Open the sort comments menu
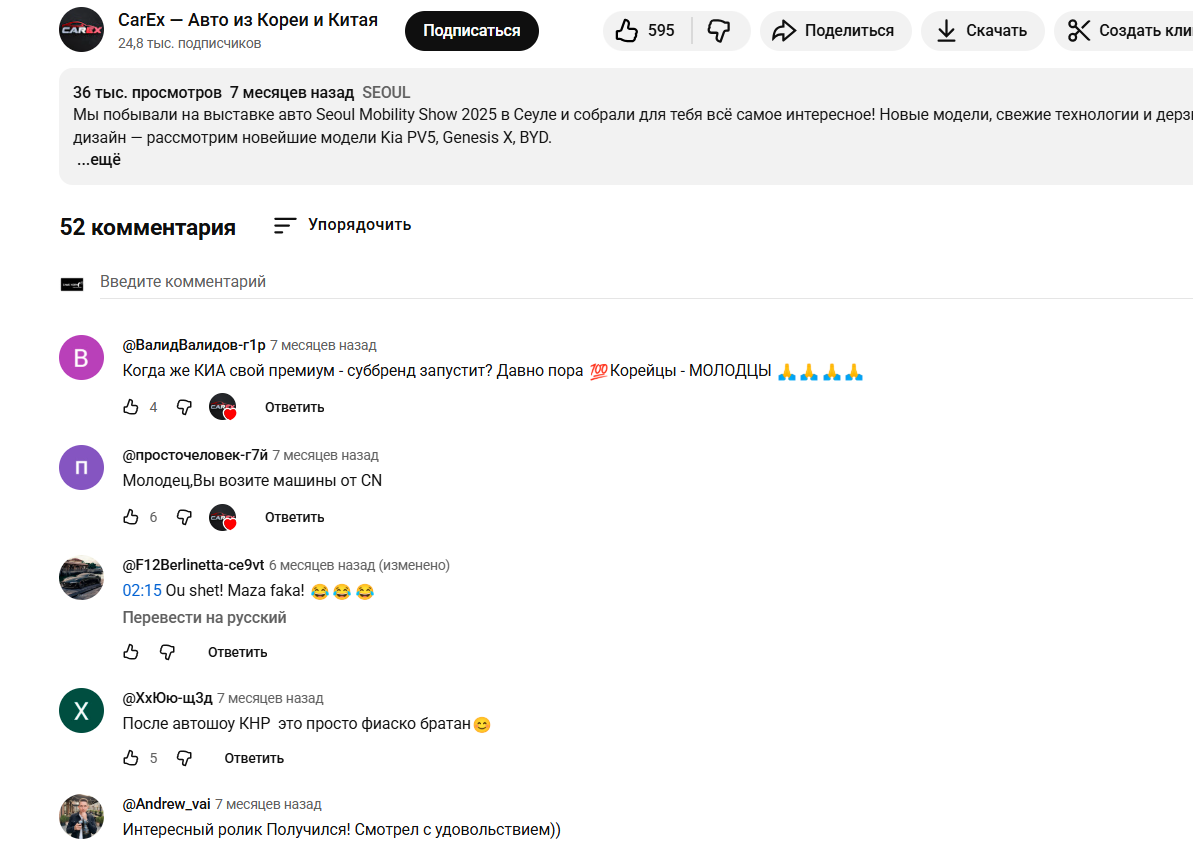Screen dimensions: 1193x844 (342, 225)
